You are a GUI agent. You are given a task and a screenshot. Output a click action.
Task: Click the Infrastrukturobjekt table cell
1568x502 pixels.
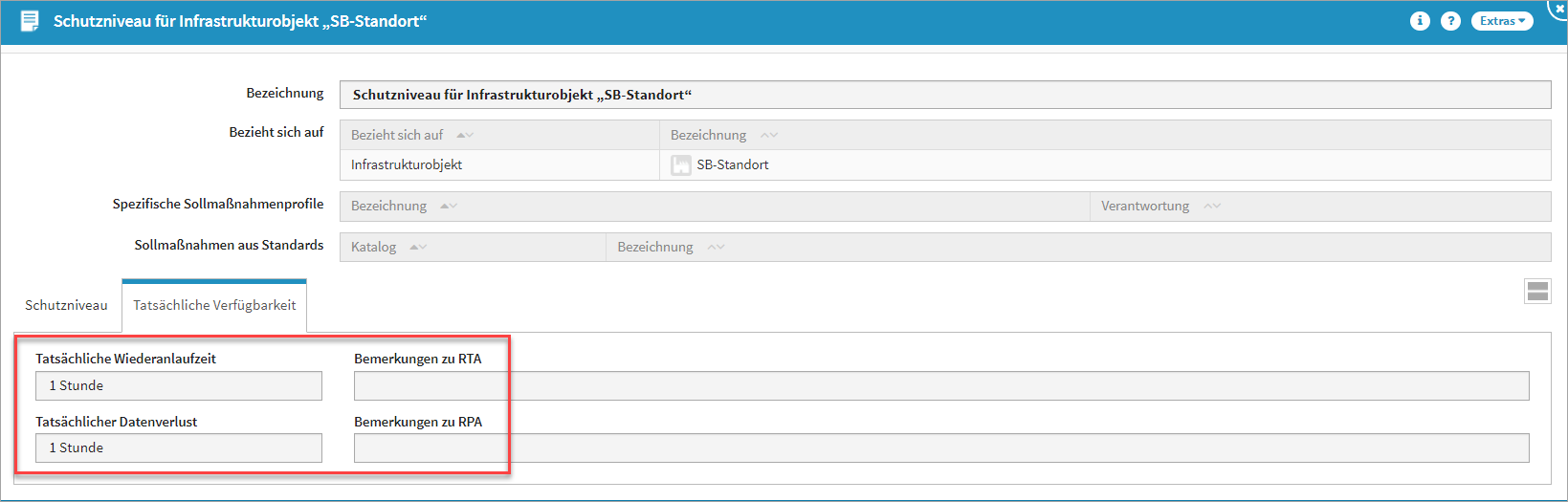pyautogui.click(x=407, y=165)
